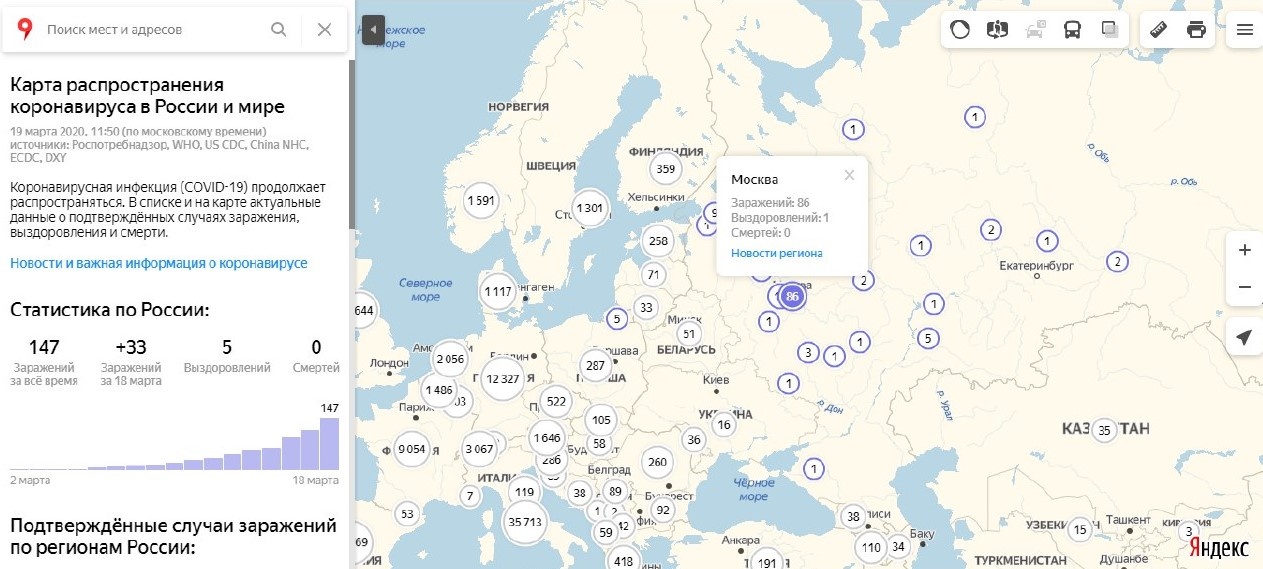Click the Yandex Maps pin logo

pos(26,29)
